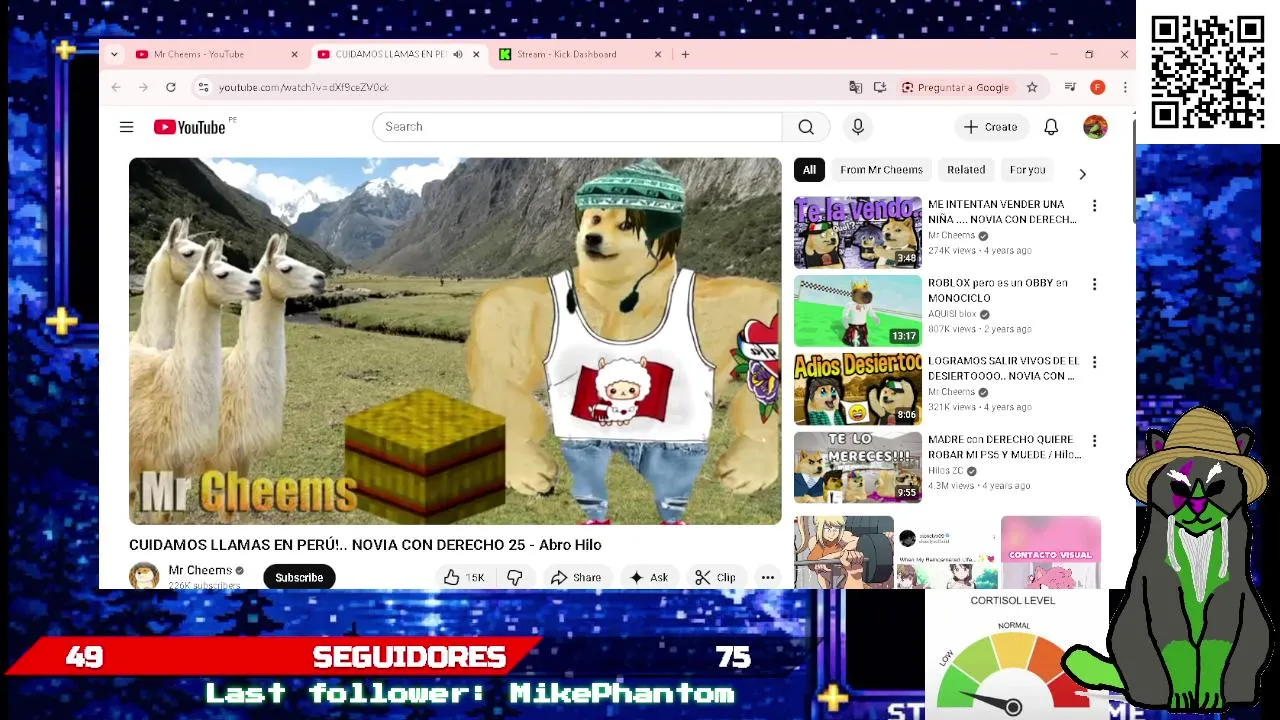The width and height of the screenshot is (1280, 720).
Task: Dislike the video
Action: pos(515,577)
